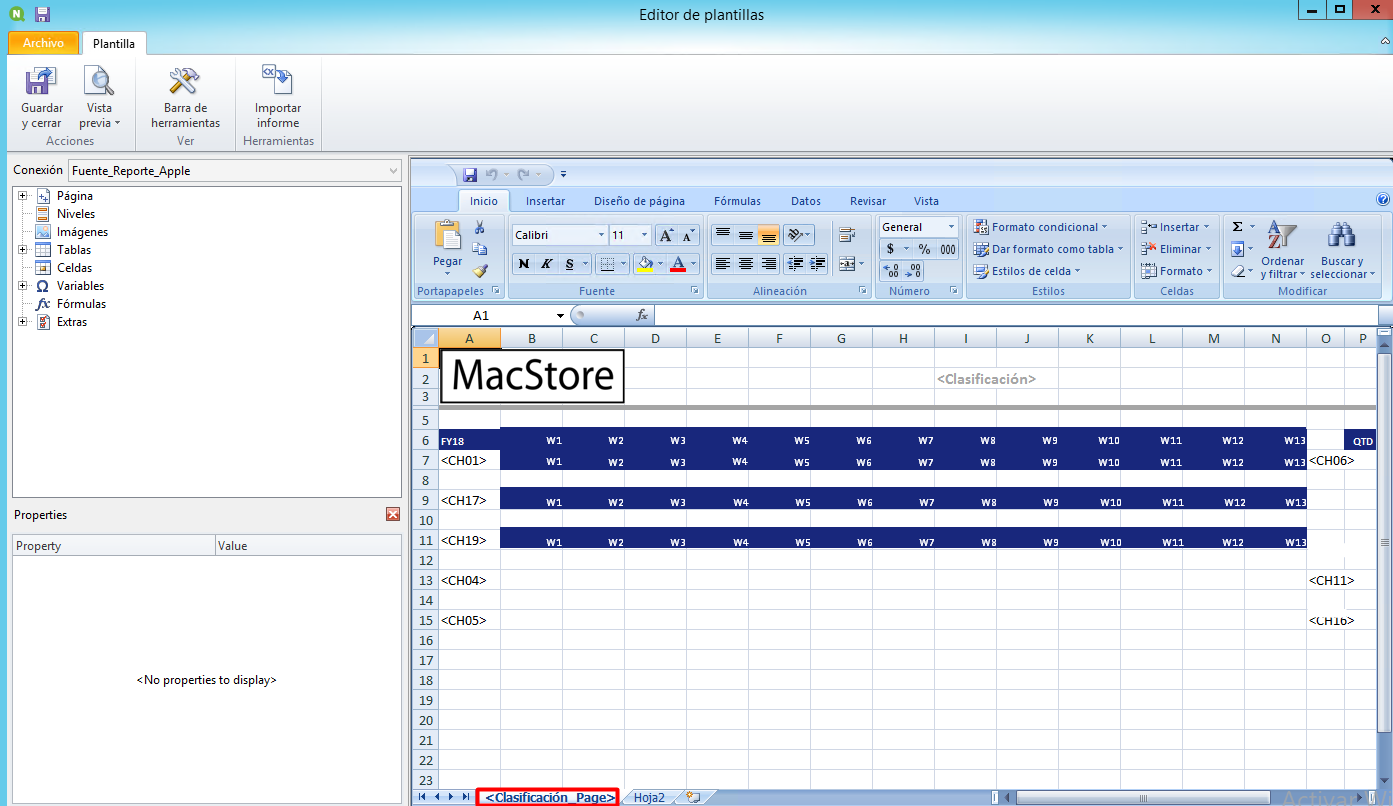
Task: Decrease indent in Alineación group
Action: click(796, 264)
